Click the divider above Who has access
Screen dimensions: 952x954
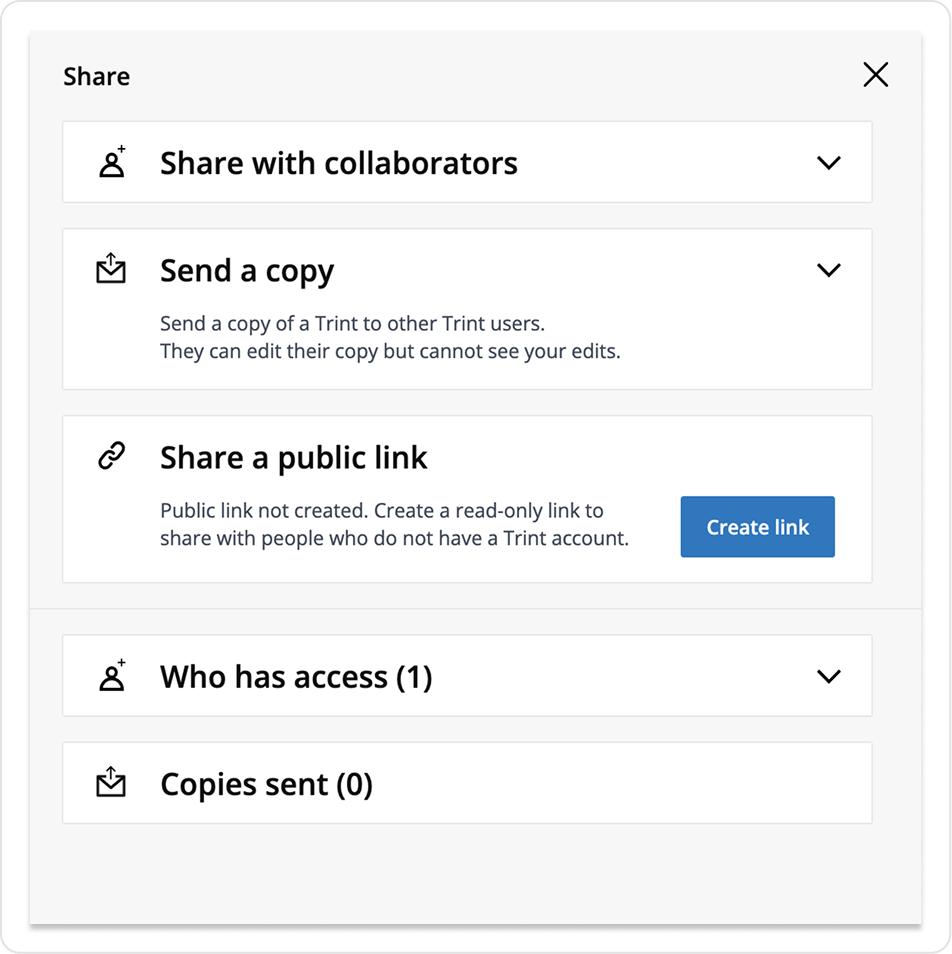pos(476,608)
